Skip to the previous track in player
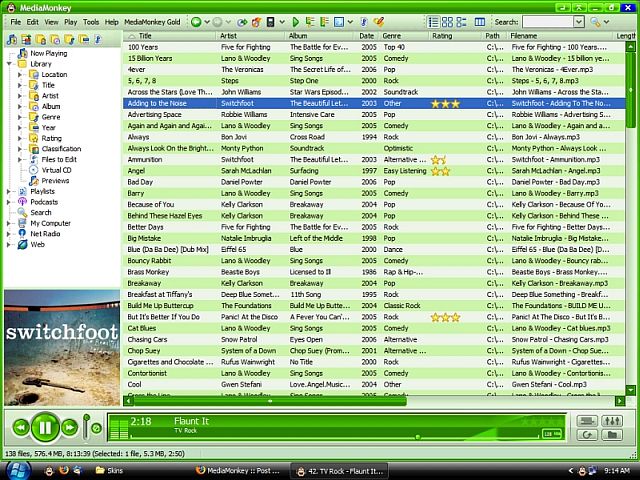The width and height of the screenshot is (640, 480). 21,427
